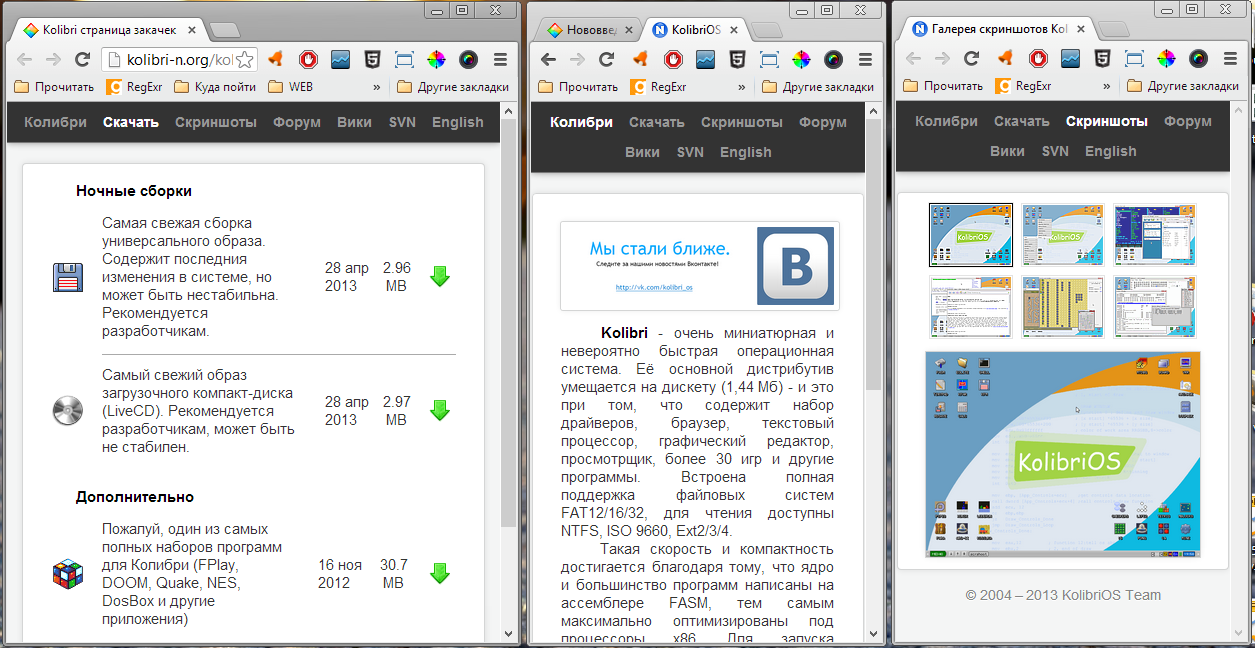Go back in the window with the KolibriOS tab
The image size is (1255, 648).
(x=548, y=59)
